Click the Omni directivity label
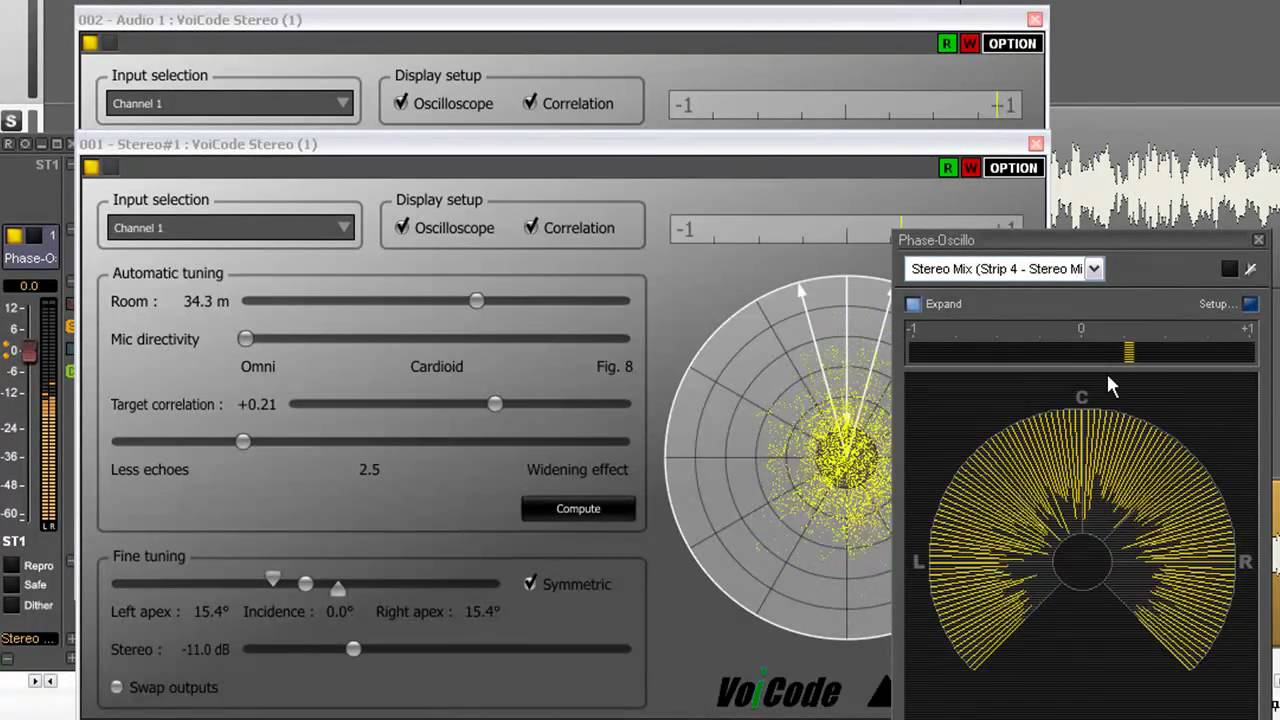The image size is (1280, 720). (258, 366)
